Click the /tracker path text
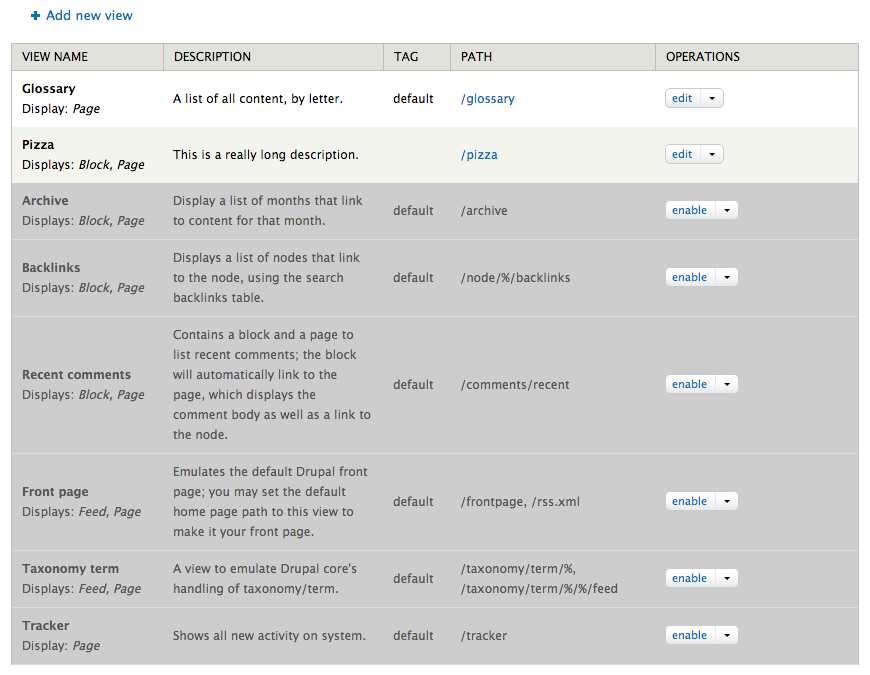Screen dimensions: 870x675 484,636
